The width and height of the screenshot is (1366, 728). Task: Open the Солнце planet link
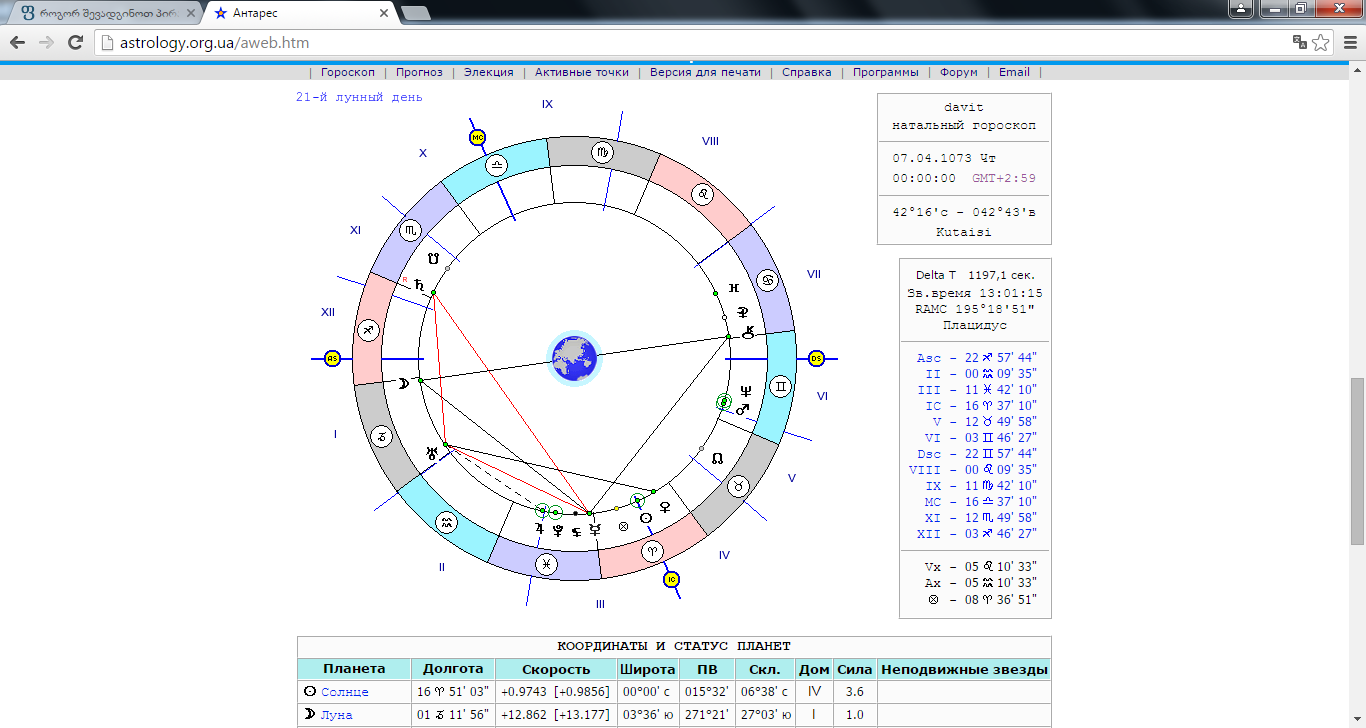click(x=345, y=692)
